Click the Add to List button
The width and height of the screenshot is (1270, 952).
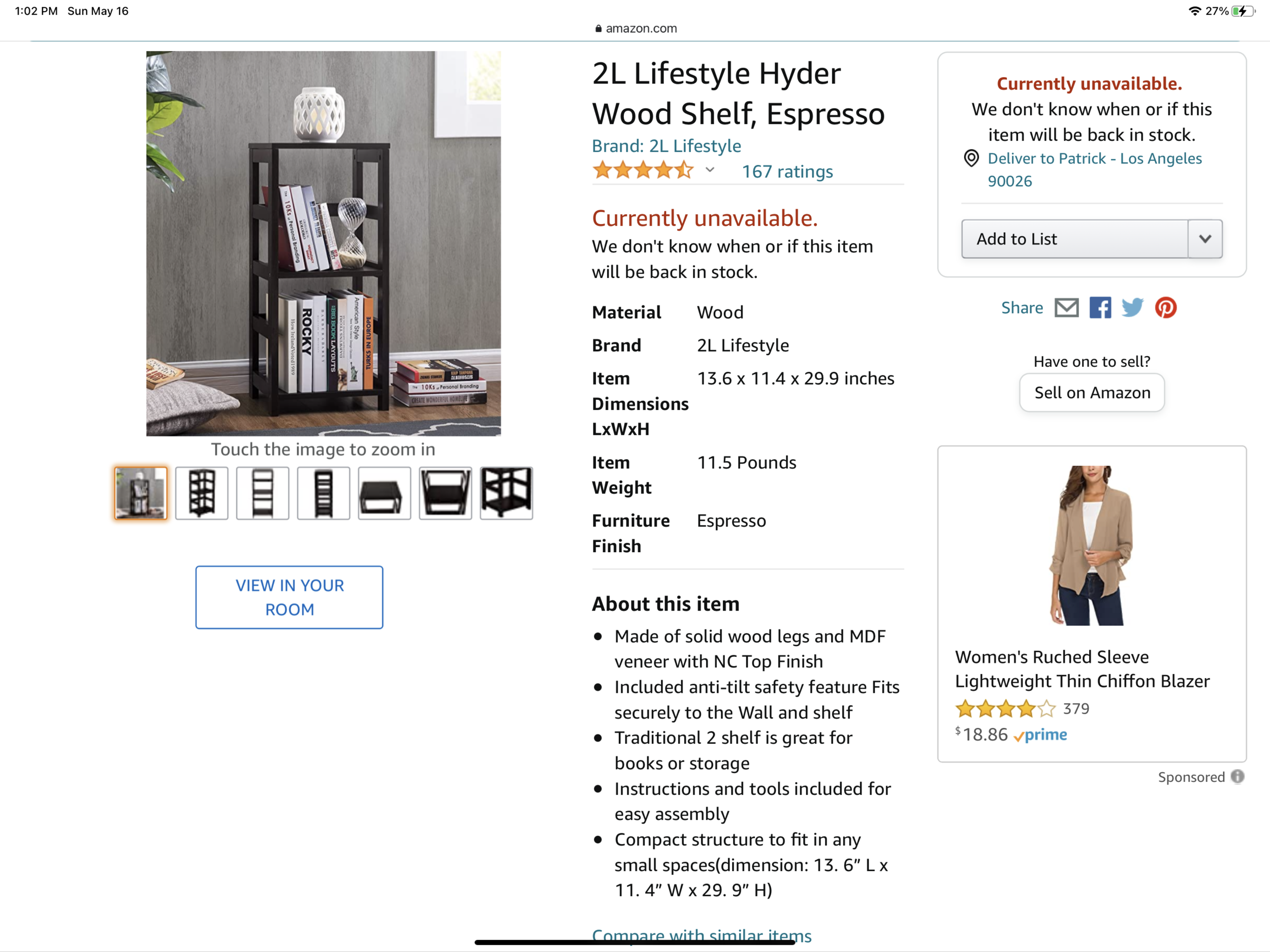tap(1074, 239)
